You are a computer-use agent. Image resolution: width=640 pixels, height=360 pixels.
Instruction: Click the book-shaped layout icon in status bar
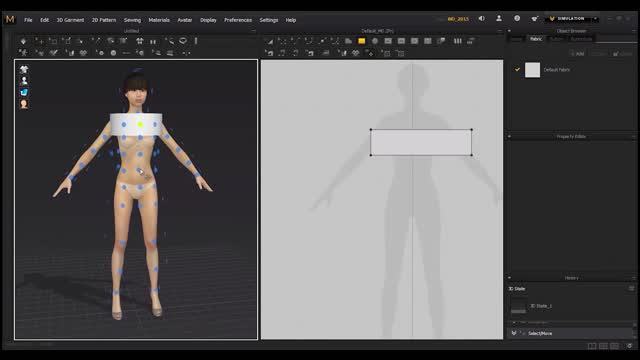point(591,346)
